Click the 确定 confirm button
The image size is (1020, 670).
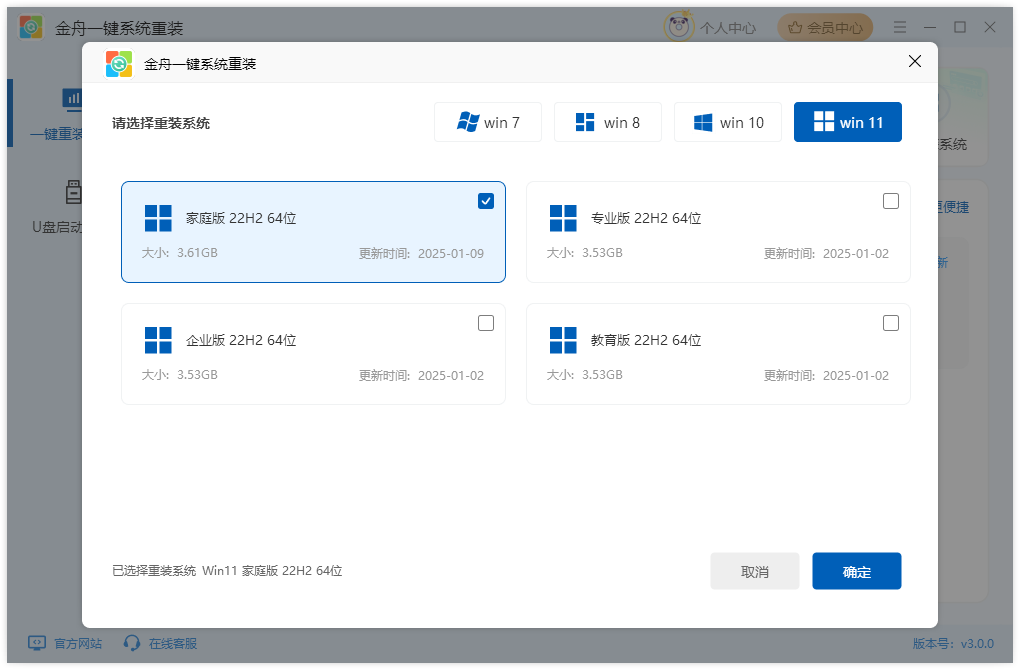point(857,571)
